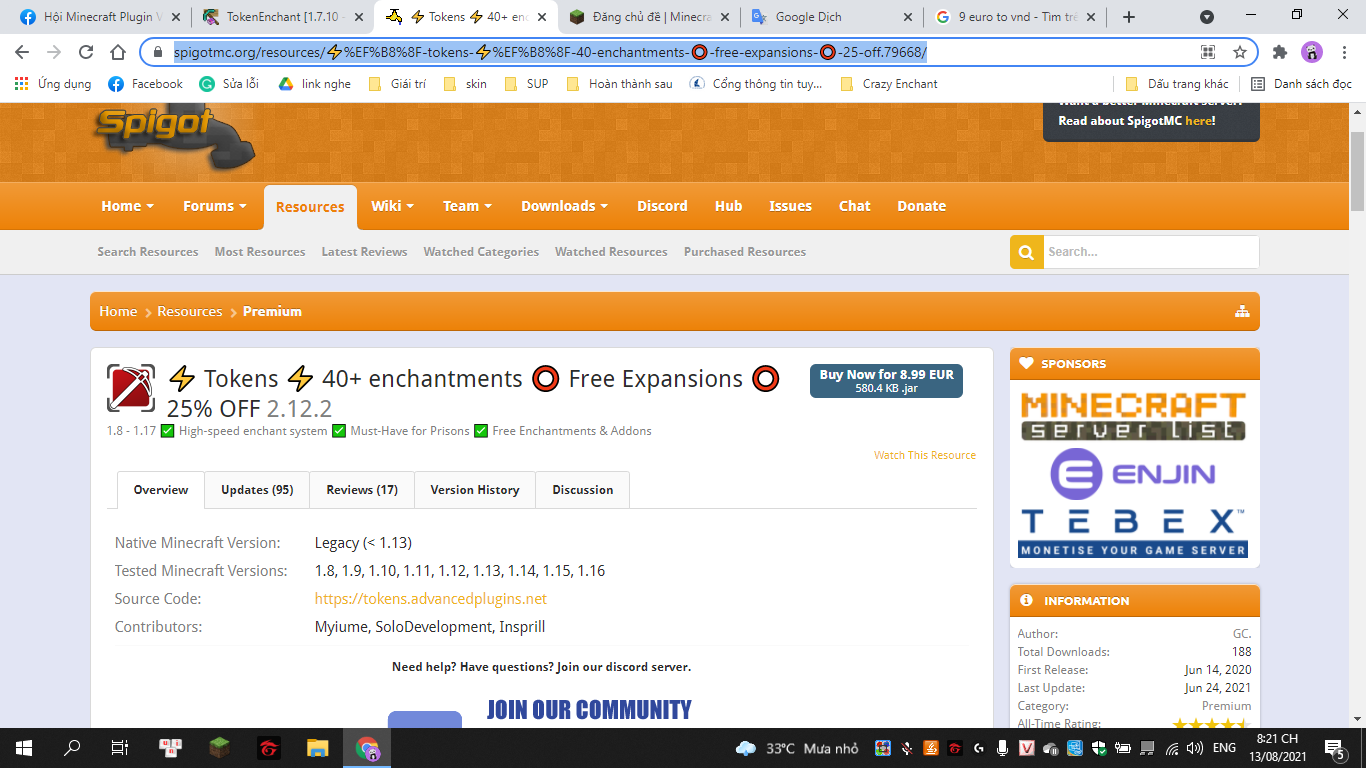Select the Overview tab
The width and height of the screenshot is (1366, 768).
point(161,490)
